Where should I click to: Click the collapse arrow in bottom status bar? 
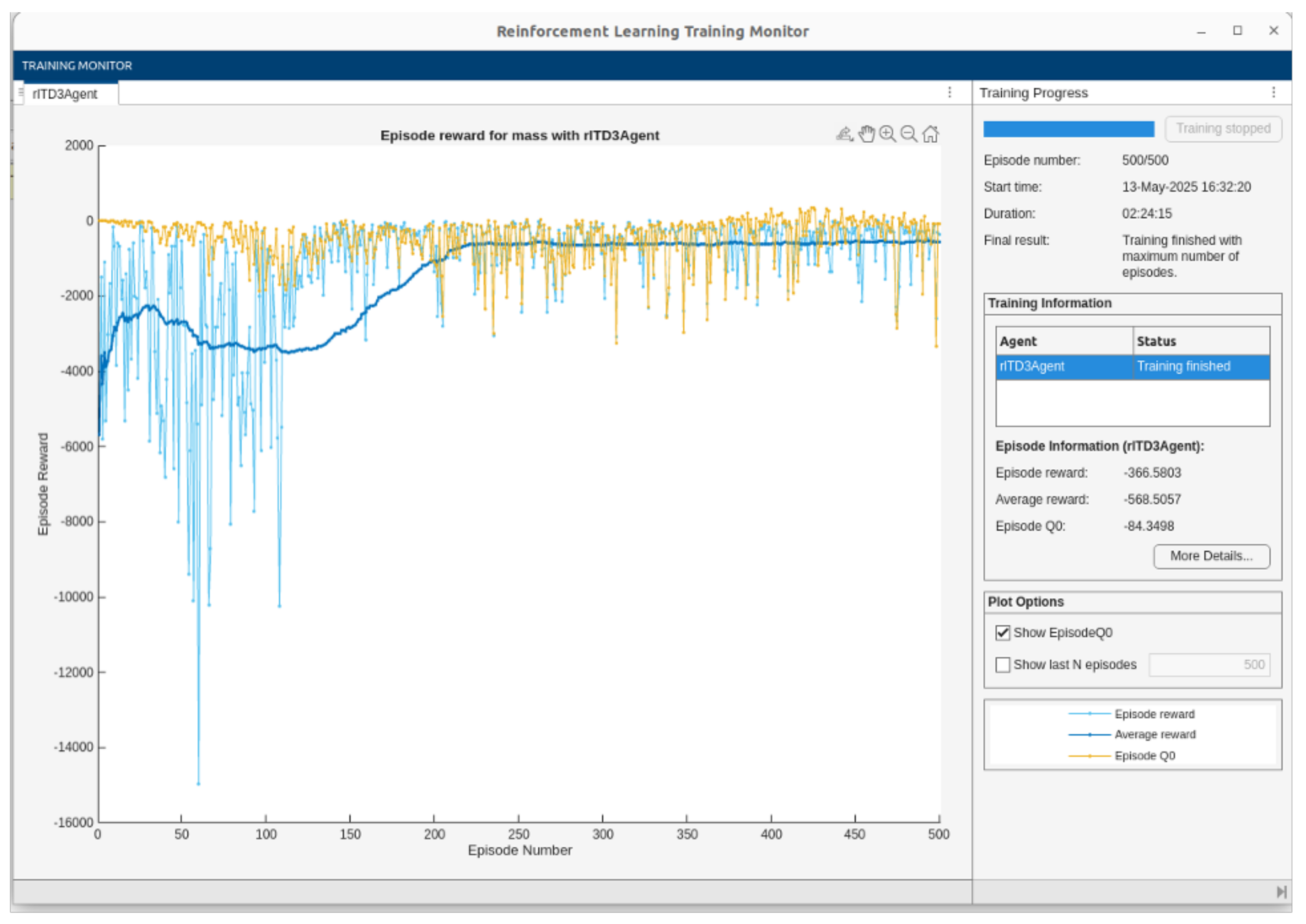[1281, 892]
